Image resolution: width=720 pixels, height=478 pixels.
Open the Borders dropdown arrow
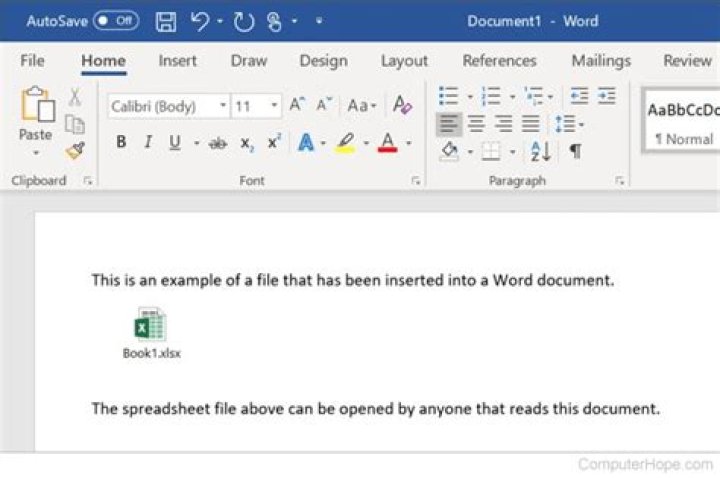point(512,152)
